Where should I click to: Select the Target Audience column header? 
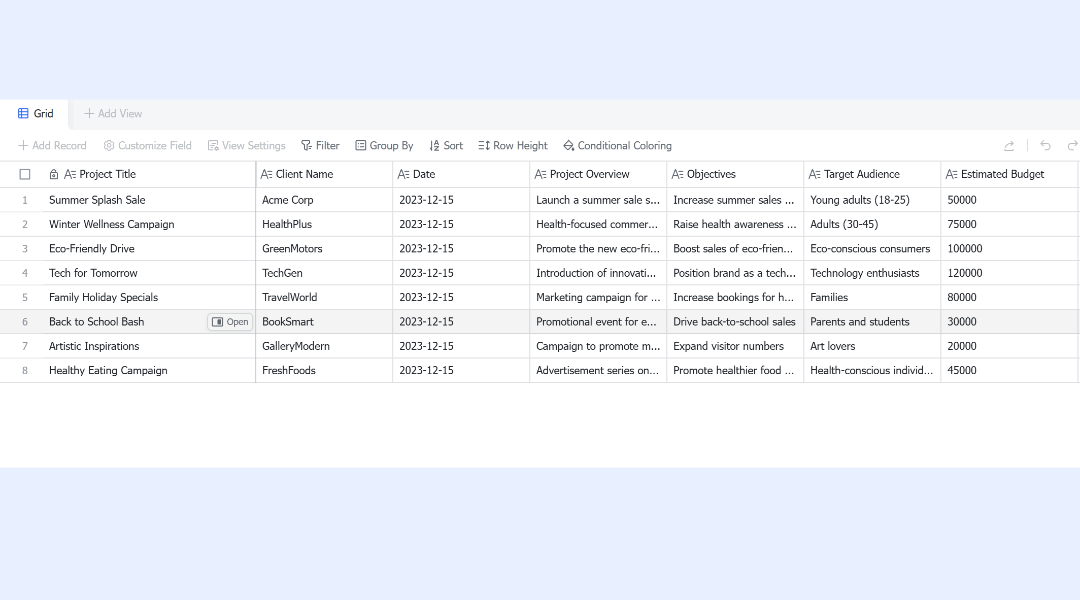[x=872, y=174]
